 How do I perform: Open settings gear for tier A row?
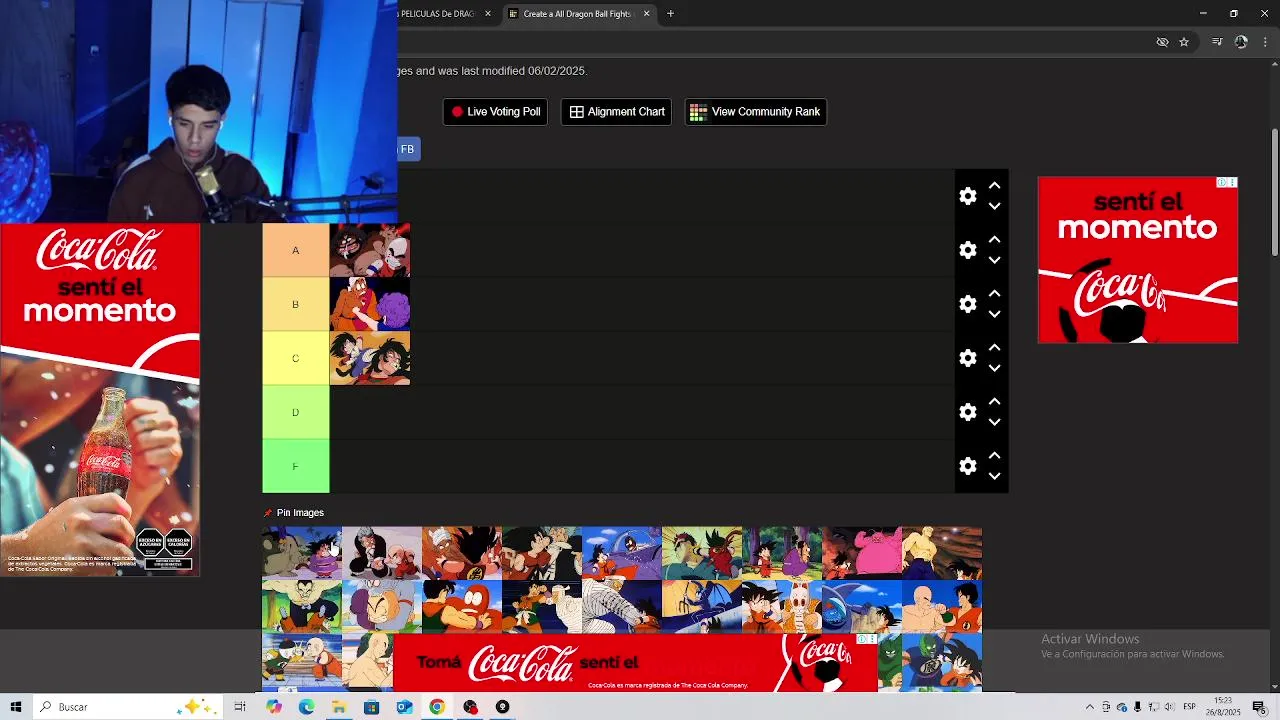pos(967,250)
